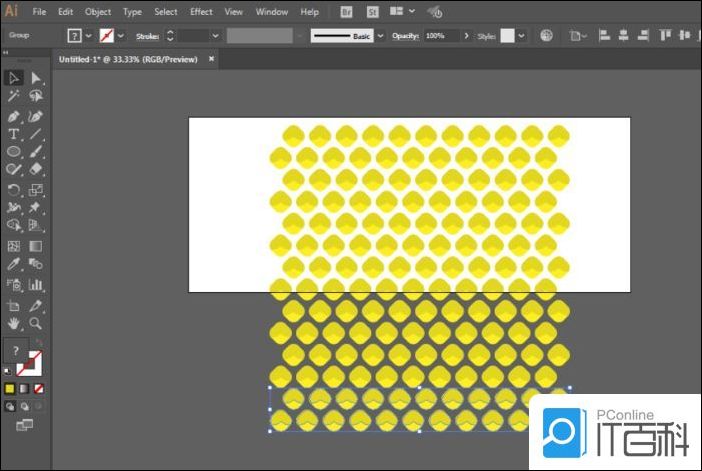The height and width of the screenshot is (471, 702).
Task: Choose the Rotate tool
Action: (x=14, y=189)
